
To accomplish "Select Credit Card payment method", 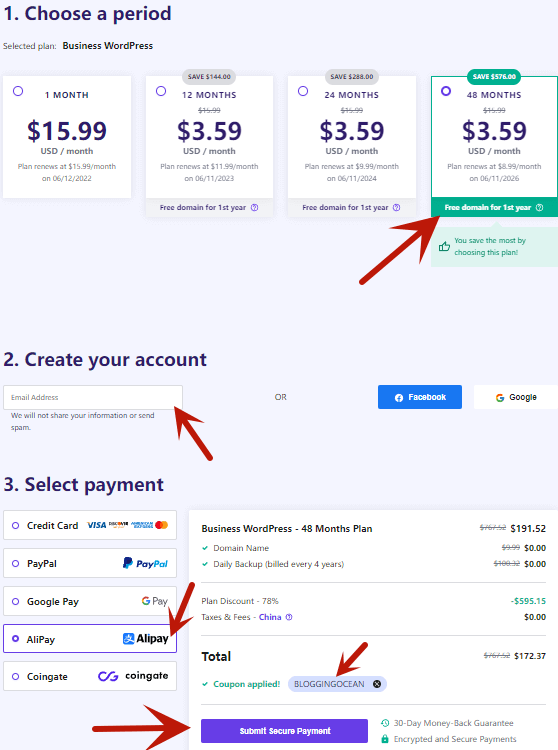I will (90, 525).
